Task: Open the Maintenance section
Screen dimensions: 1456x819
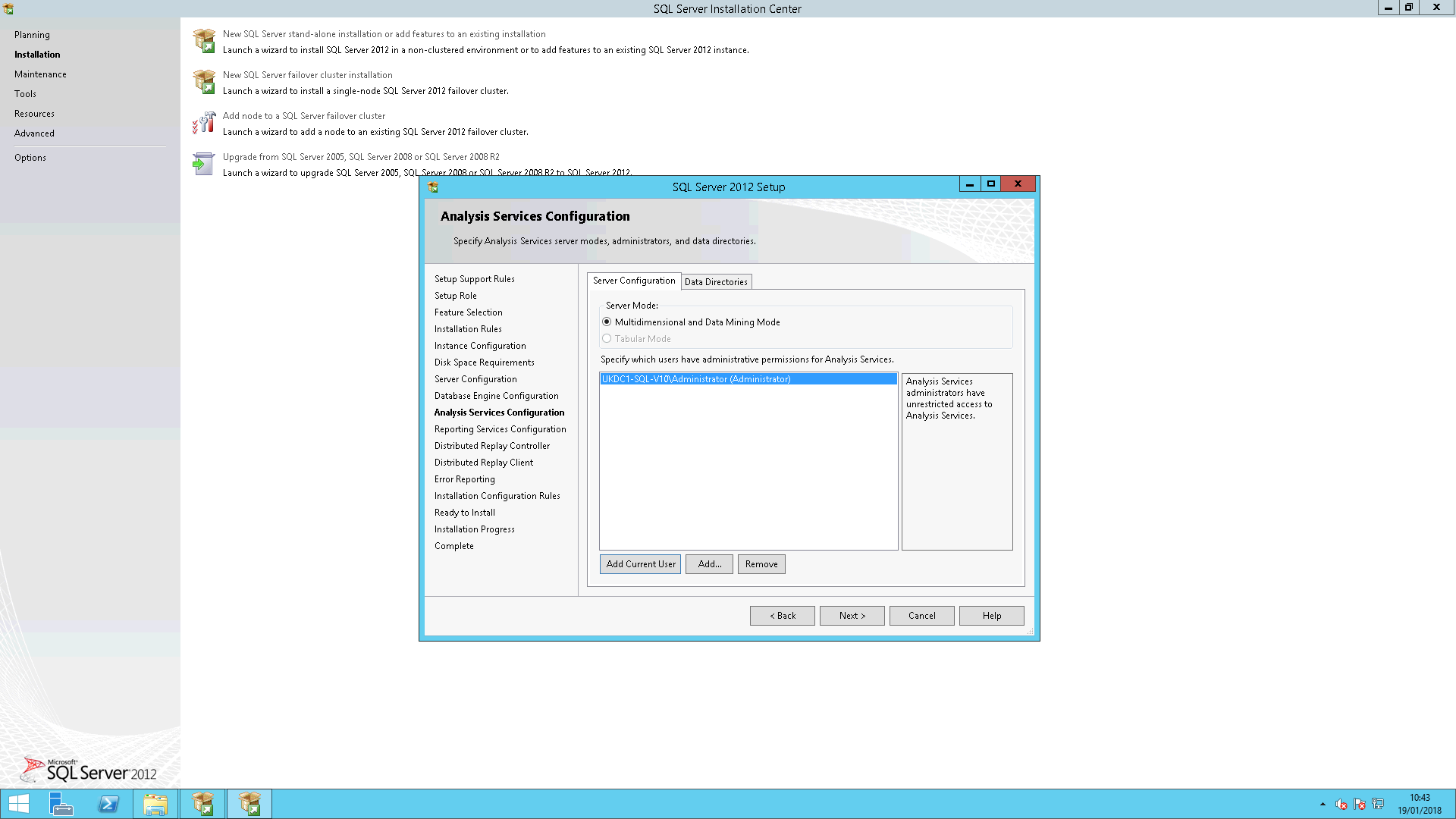Action: coord(40,74)
